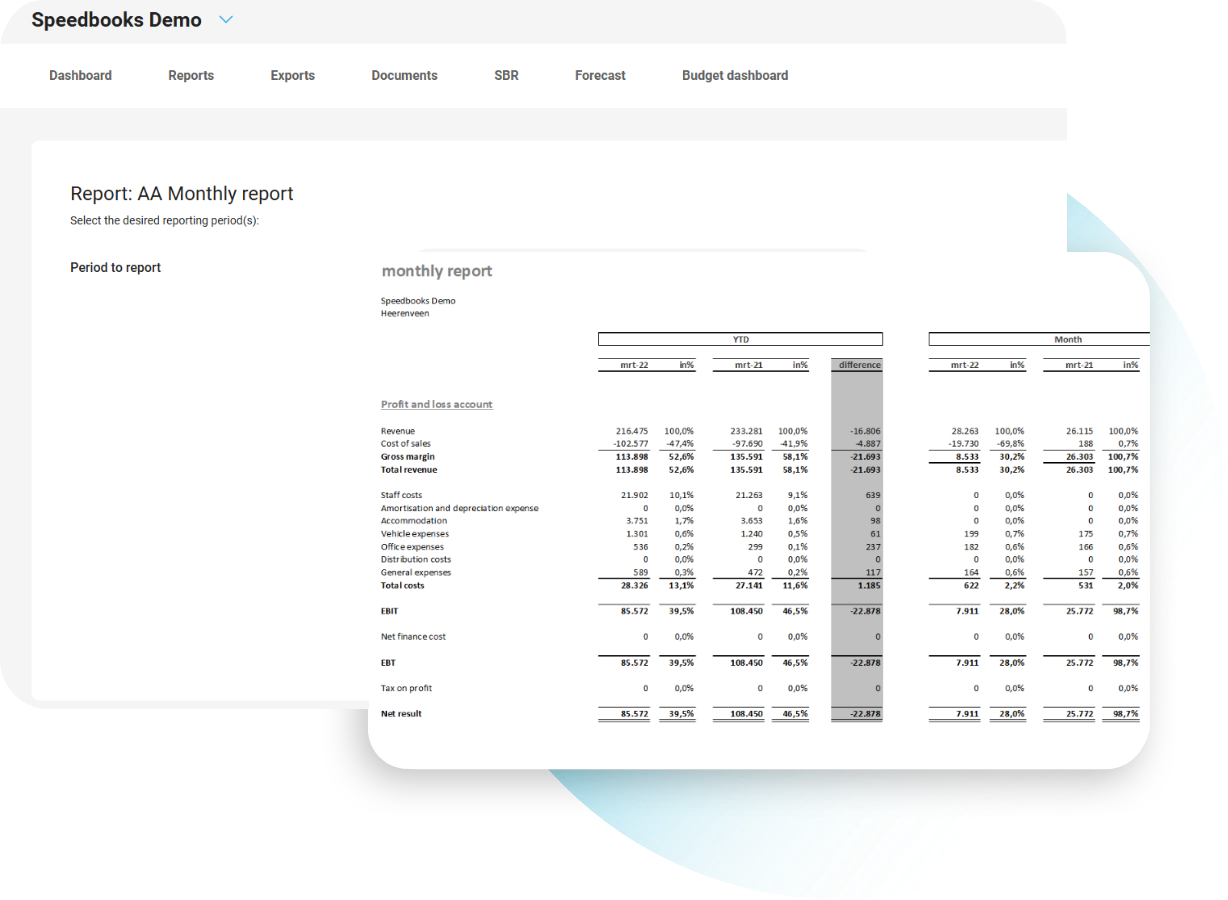This screenshot has height=900, width=1228.
Task: Click the Office expenses row label
Action: pos(412,547)
